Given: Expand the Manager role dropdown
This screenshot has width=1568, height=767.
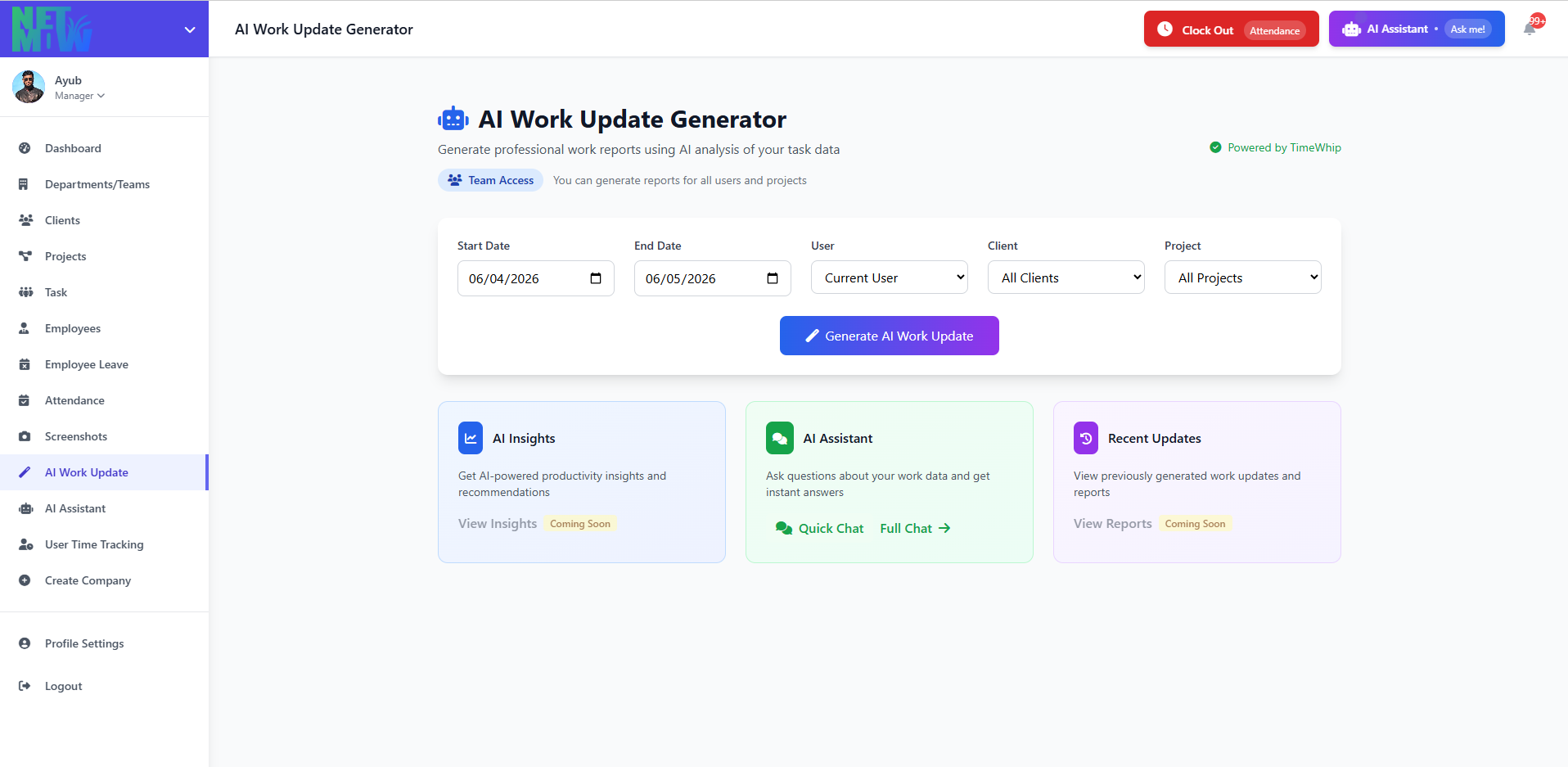Looking at the screenshot, I should click(x=79, y=96).
